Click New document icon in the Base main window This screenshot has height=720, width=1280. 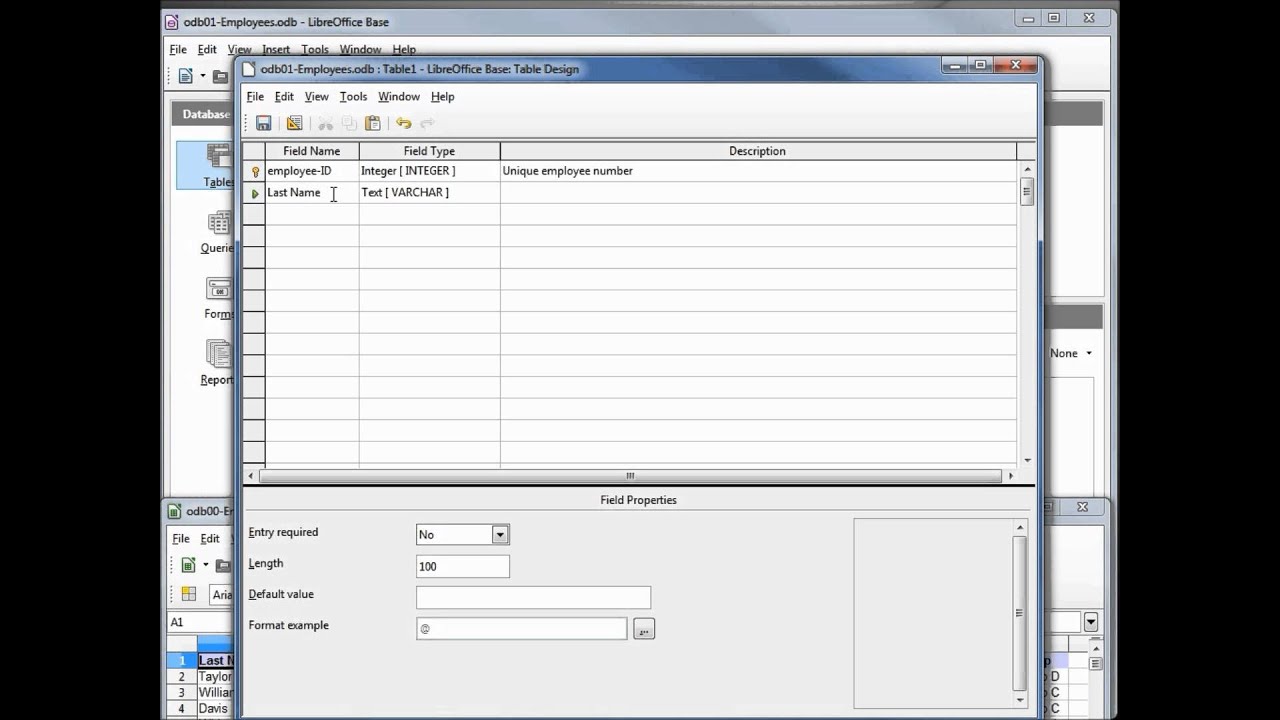pyautogui.click(x=186, y=76)
